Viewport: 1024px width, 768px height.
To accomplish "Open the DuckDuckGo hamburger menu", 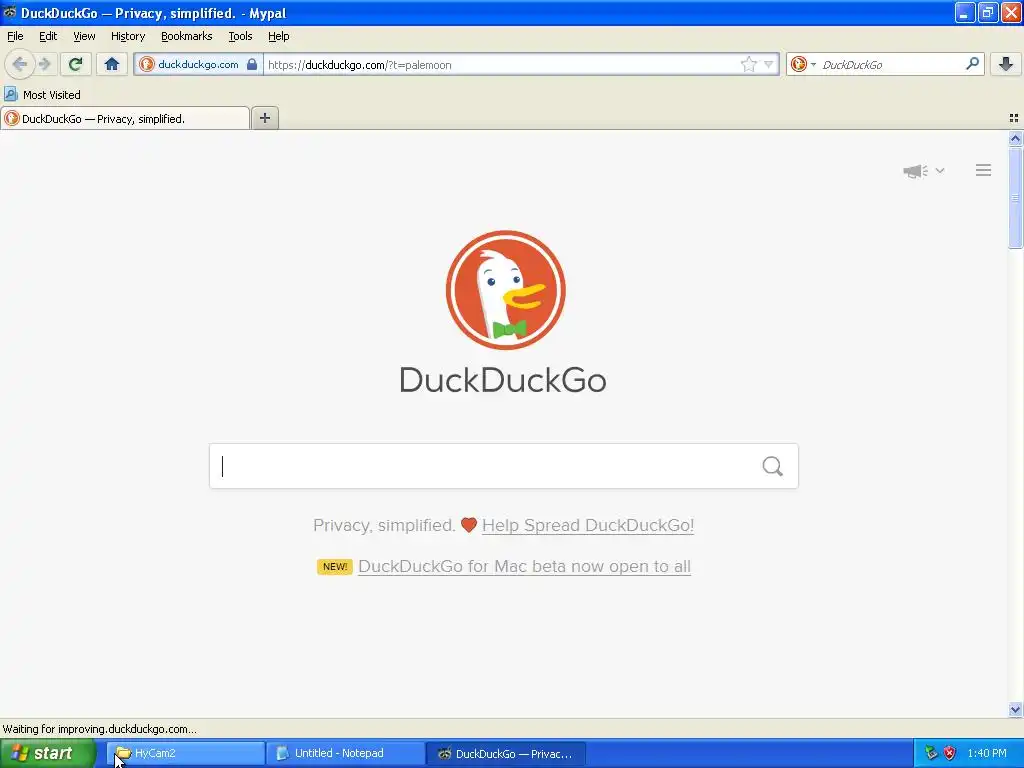I will (984, 170).
